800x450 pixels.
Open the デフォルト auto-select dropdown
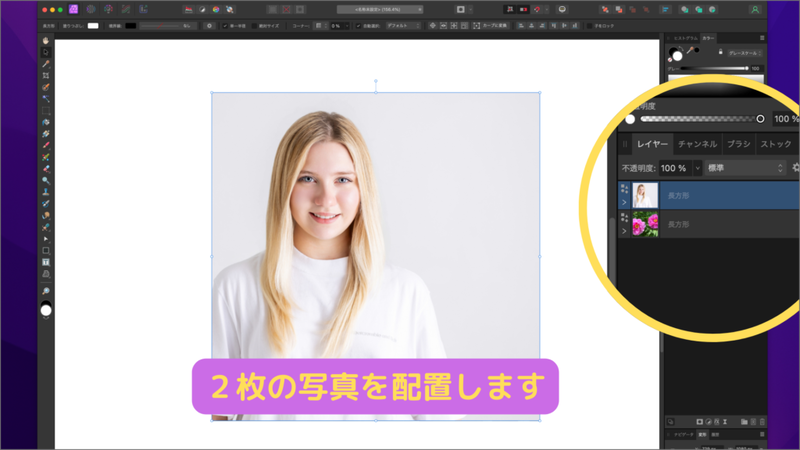pos(403,26)
